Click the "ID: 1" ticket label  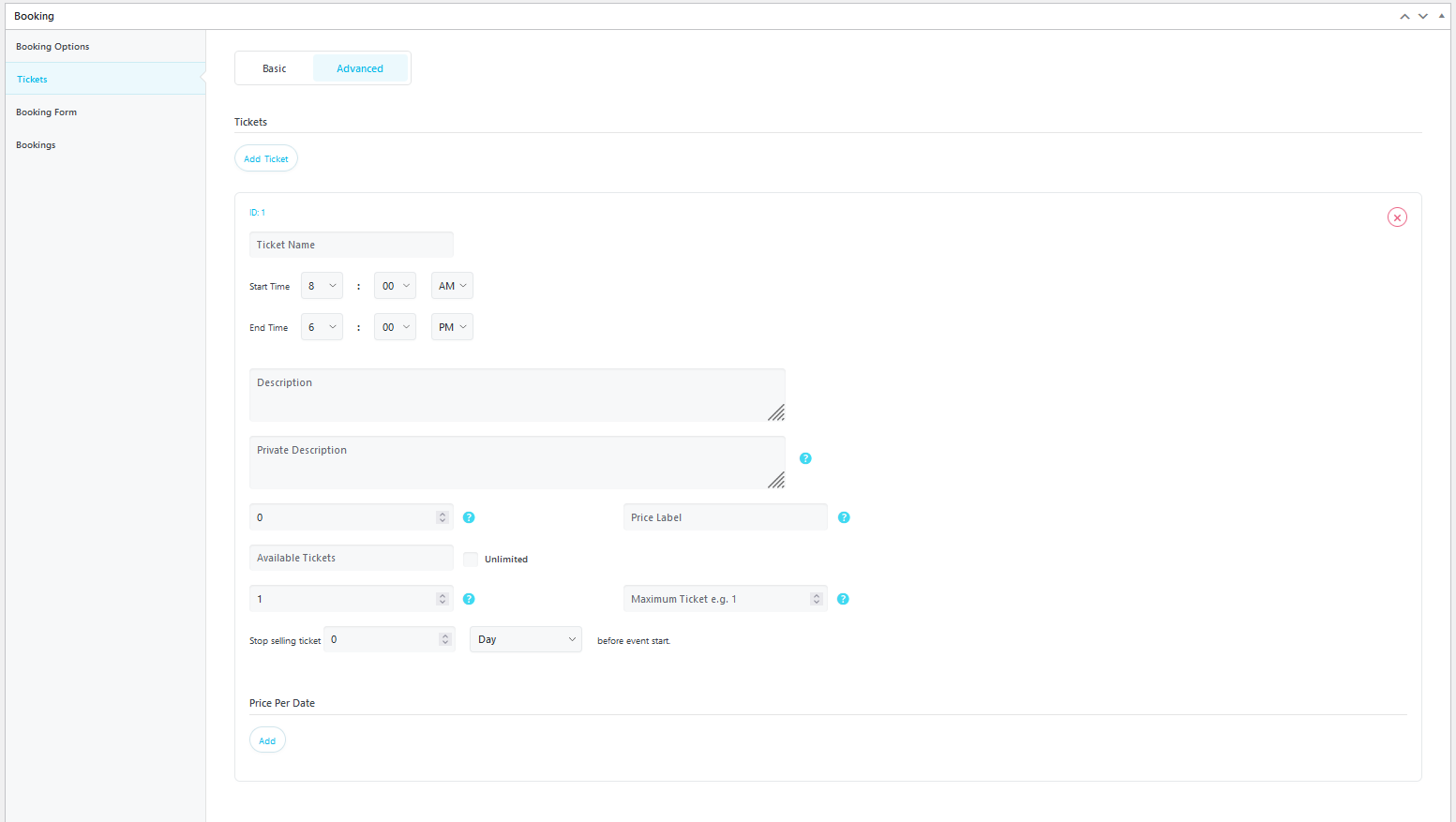(x=257, y=213)
